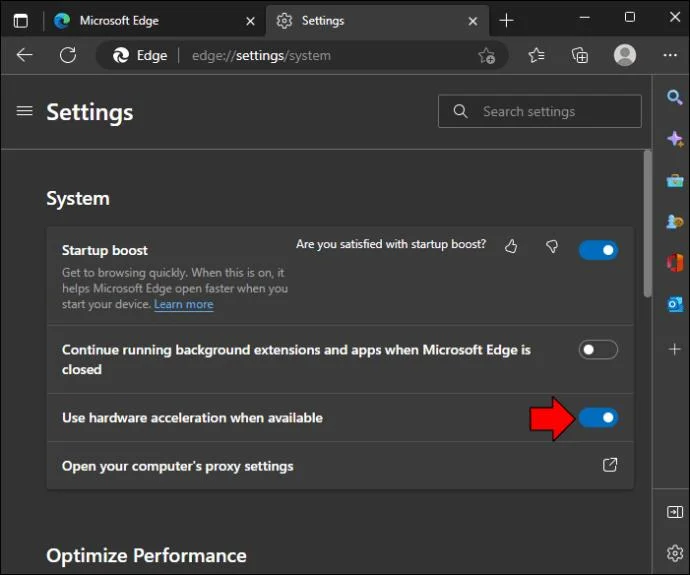Image resolution: width=690 pixels, height=575 pixels.
Task: Switch to the Microsoft Edge tab
Action: (x=154, y=21)
